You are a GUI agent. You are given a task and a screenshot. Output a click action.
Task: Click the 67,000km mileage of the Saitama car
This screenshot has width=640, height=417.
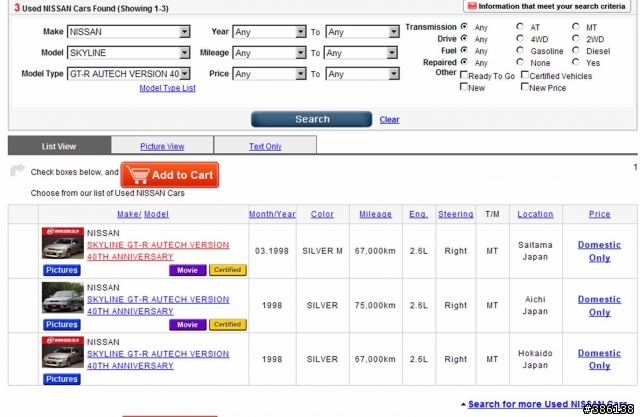pos(375,251)
